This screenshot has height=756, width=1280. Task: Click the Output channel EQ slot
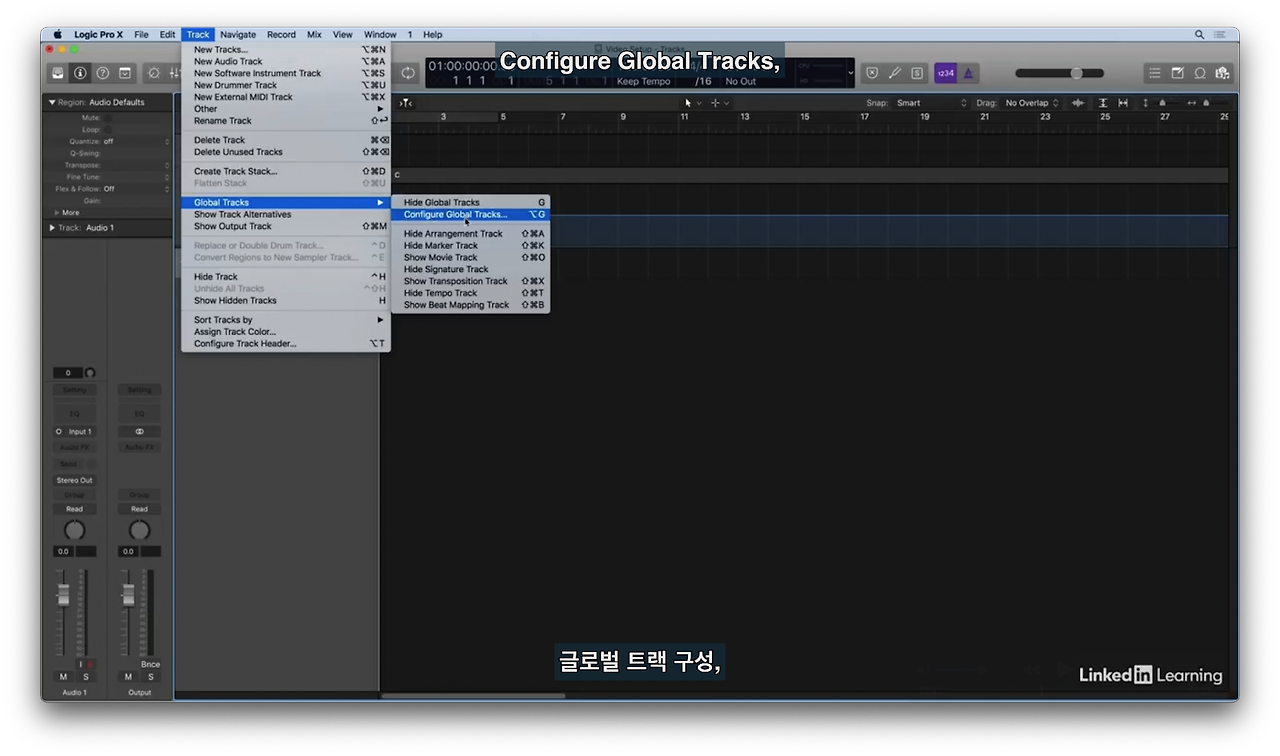(140, 414)
